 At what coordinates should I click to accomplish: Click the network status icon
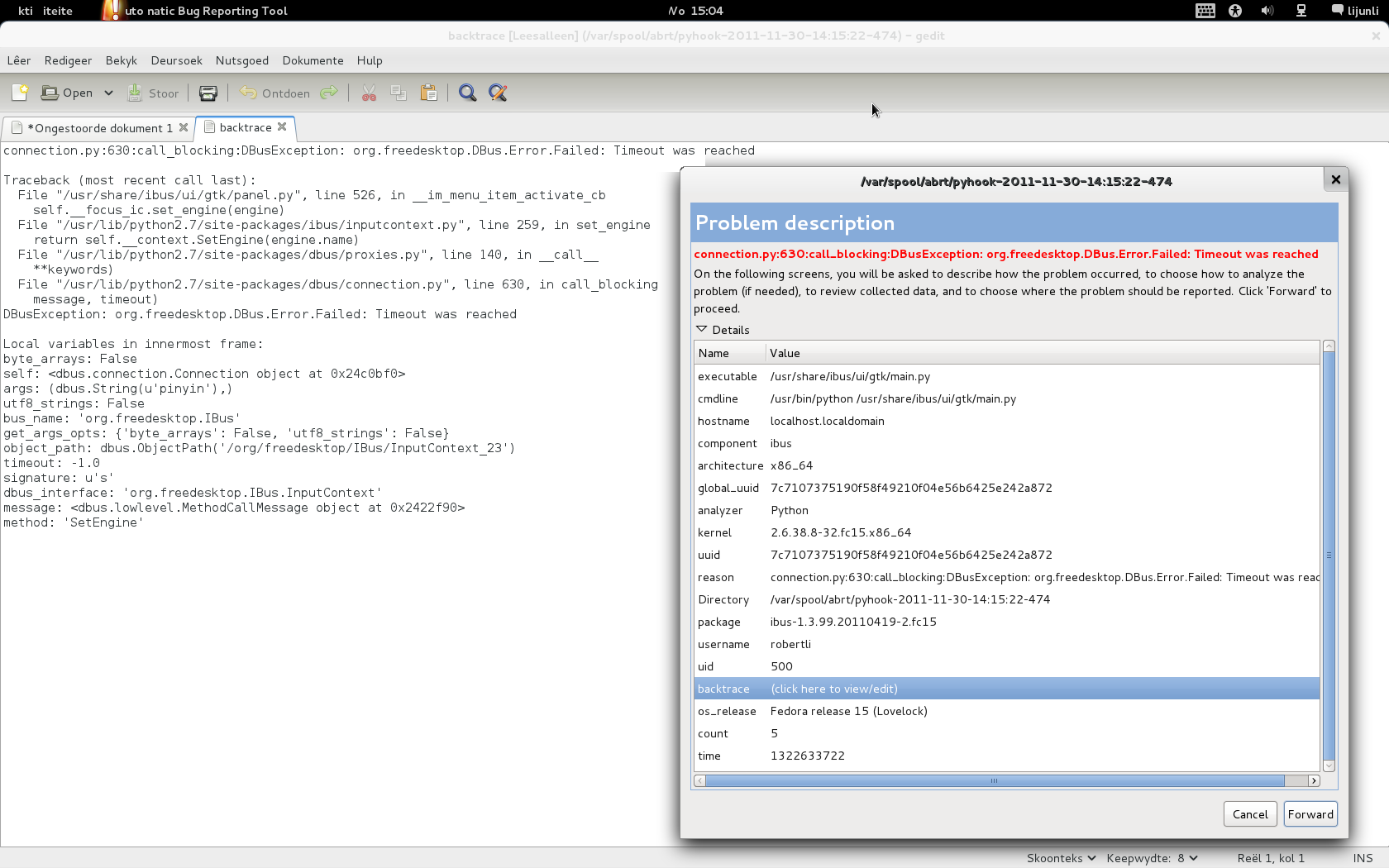(1301, 11)
